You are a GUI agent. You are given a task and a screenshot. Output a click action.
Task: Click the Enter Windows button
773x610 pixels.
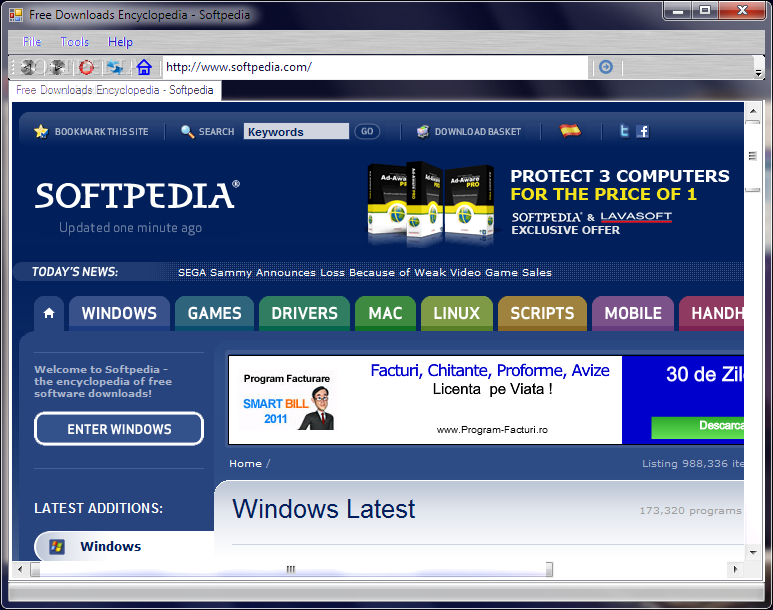(x=119, y=429)
